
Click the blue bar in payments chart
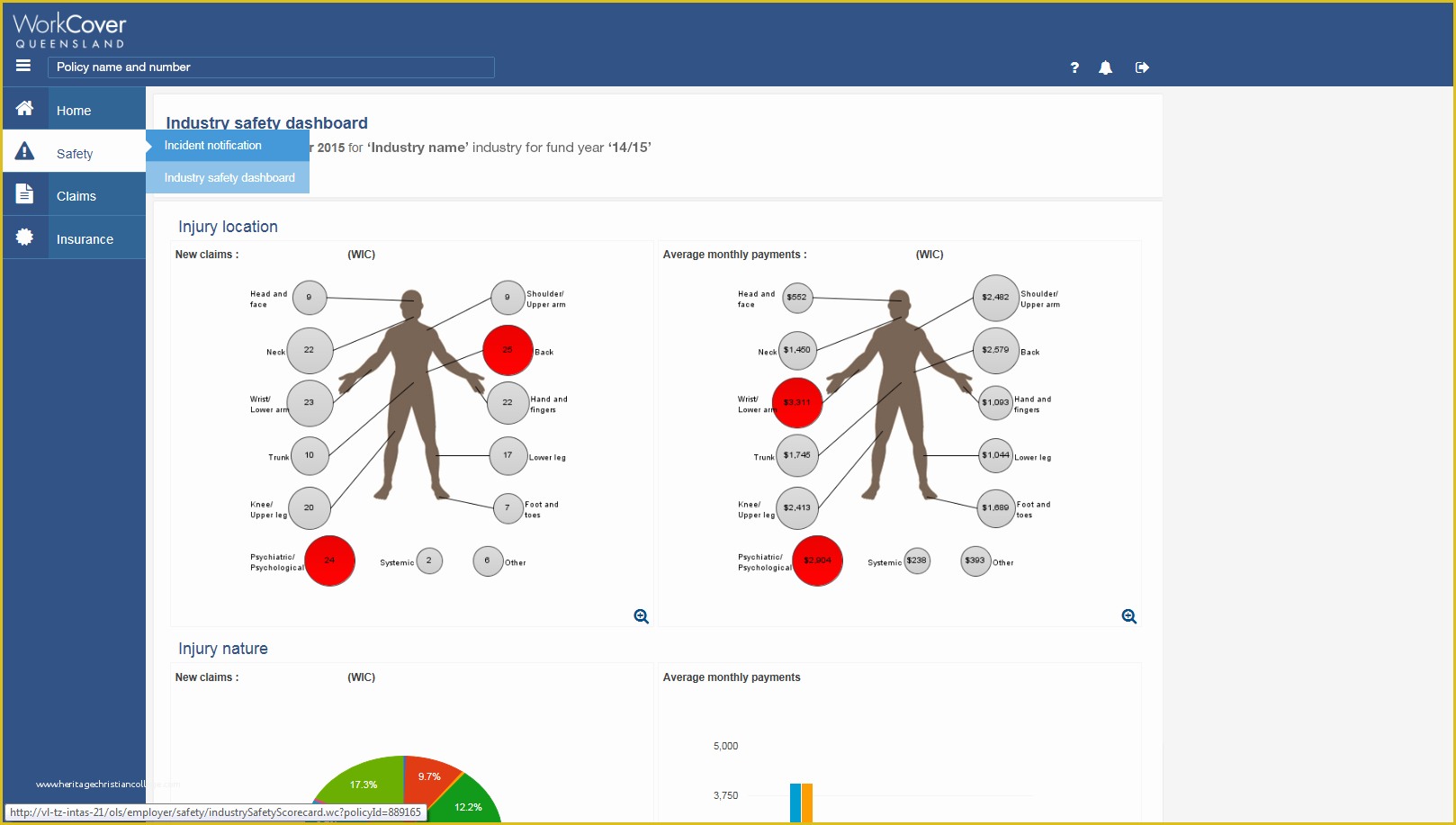pyautogui.click(x=795, y=803)
